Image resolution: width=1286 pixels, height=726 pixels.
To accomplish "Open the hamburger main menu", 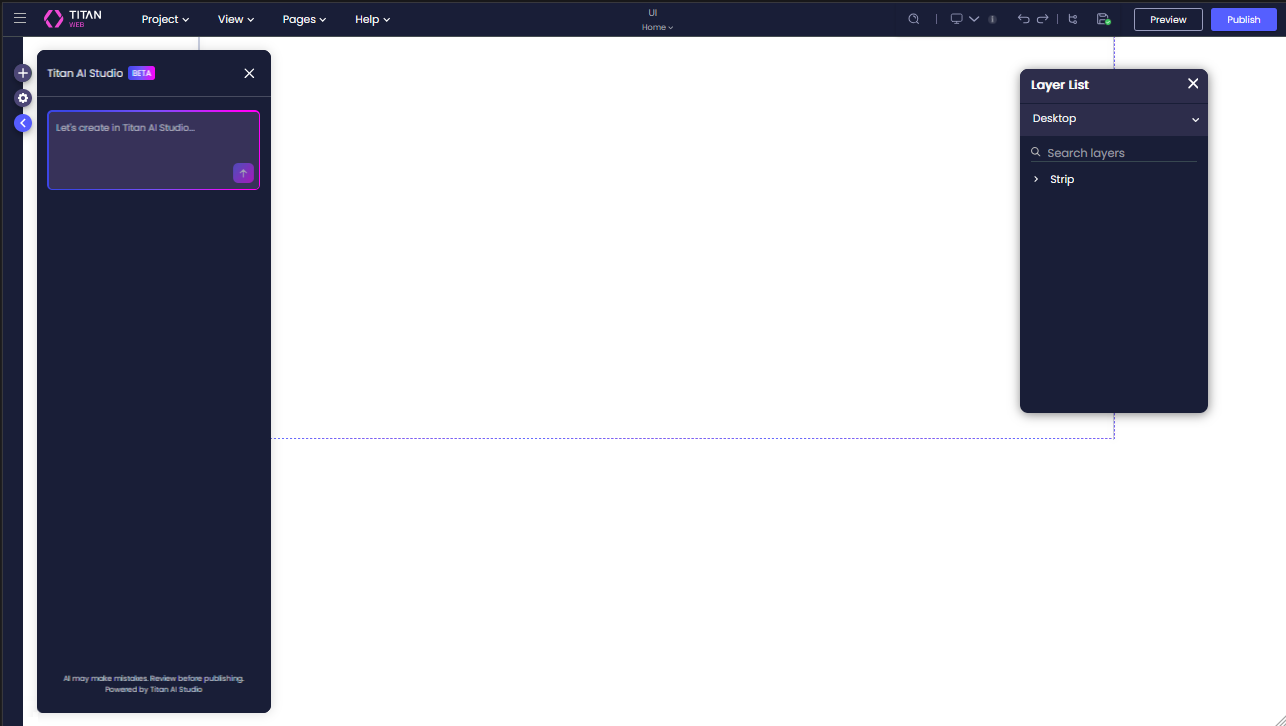I will [20, 18].
